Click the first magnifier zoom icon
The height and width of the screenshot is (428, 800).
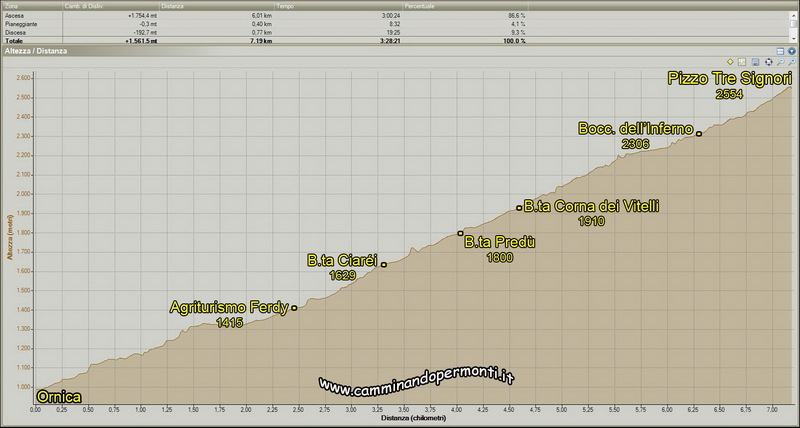point(780,62)
